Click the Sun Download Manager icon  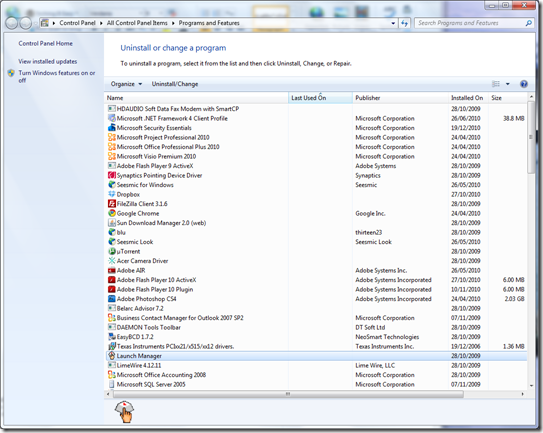[112, 223]
